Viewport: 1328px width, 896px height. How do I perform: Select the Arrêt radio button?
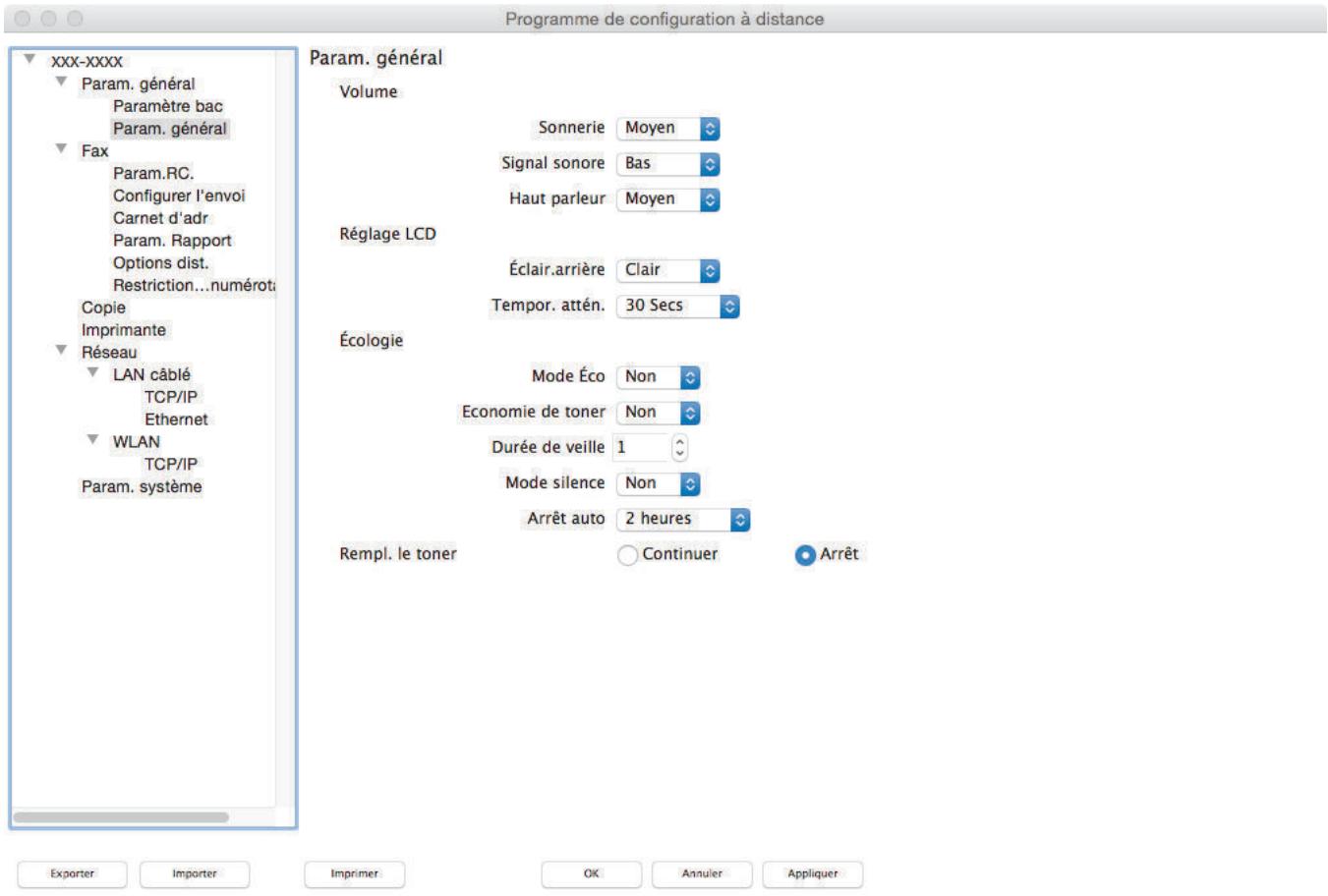pos(805,555)
